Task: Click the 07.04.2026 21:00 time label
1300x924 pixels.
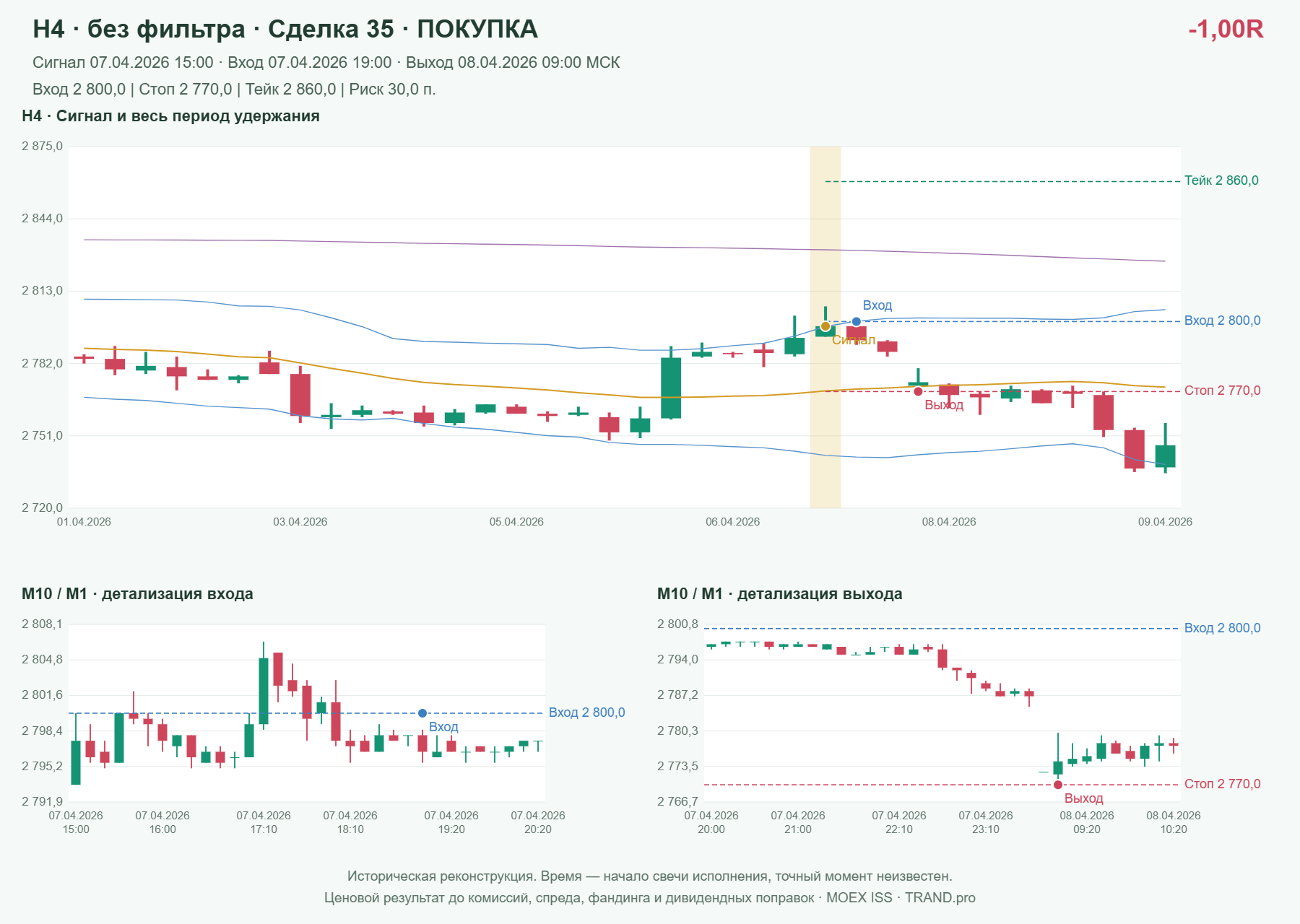Action: 798,822
